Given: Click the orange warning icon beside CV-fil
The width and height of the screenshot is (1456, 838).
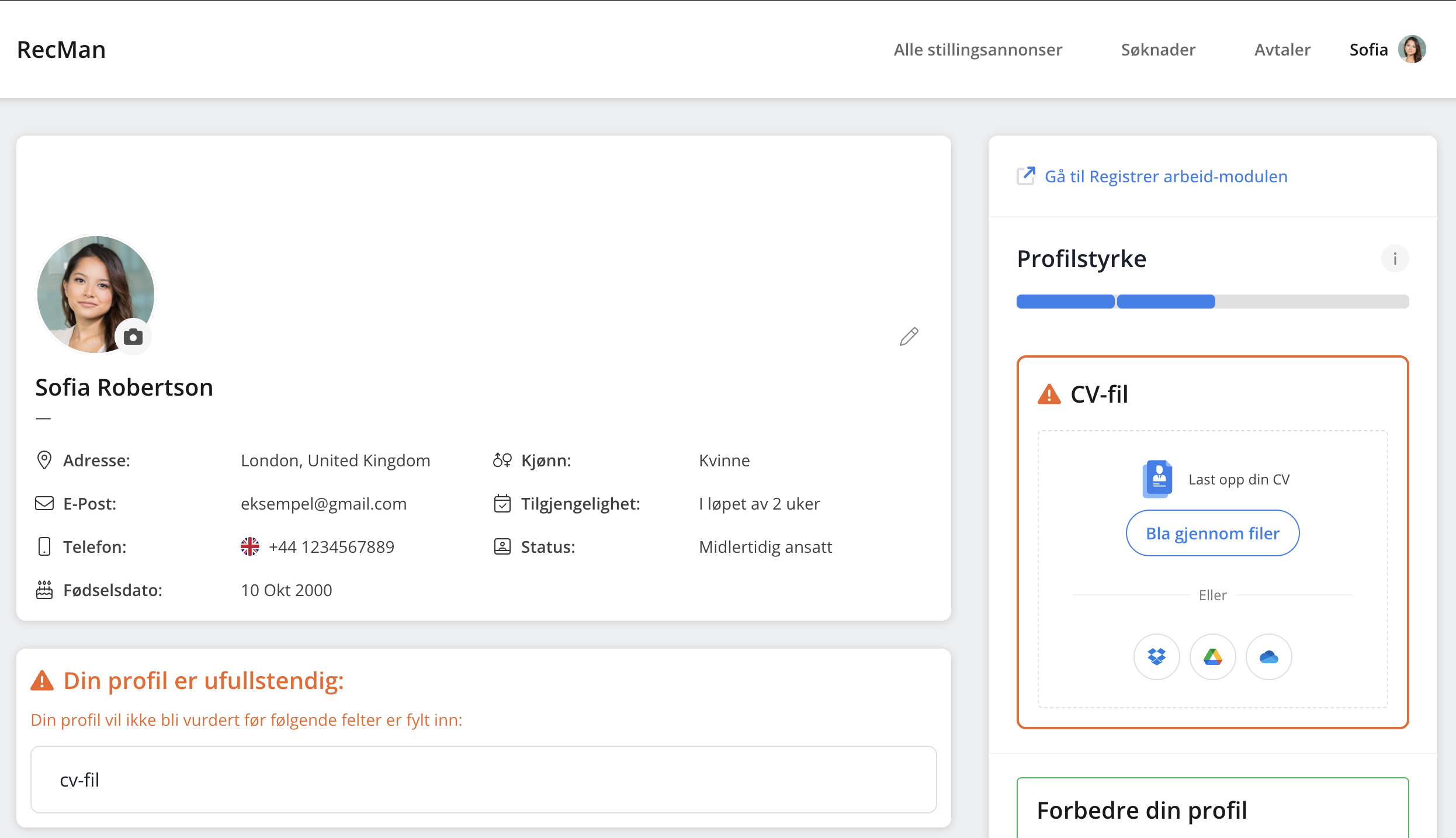Looking at the screenshot, I should (x=1049, y=394).
